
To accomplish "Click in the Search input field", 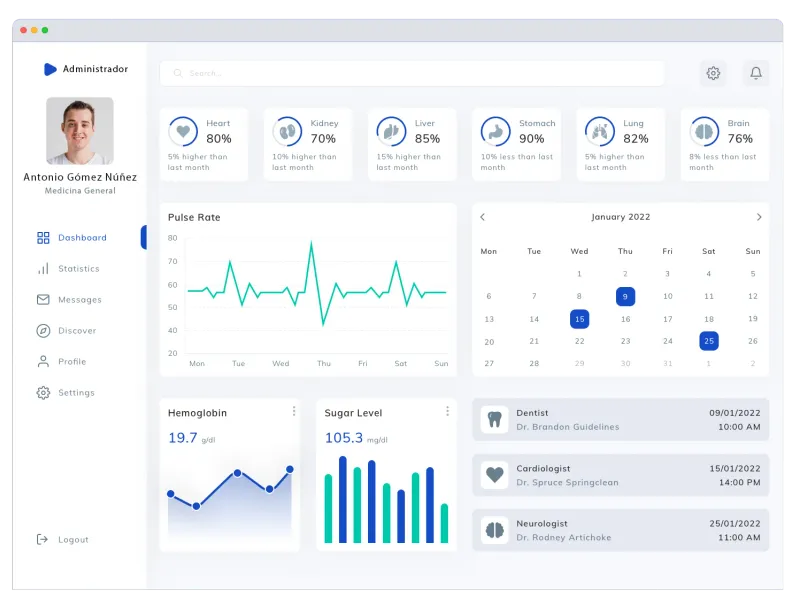I will click(412, 73).
